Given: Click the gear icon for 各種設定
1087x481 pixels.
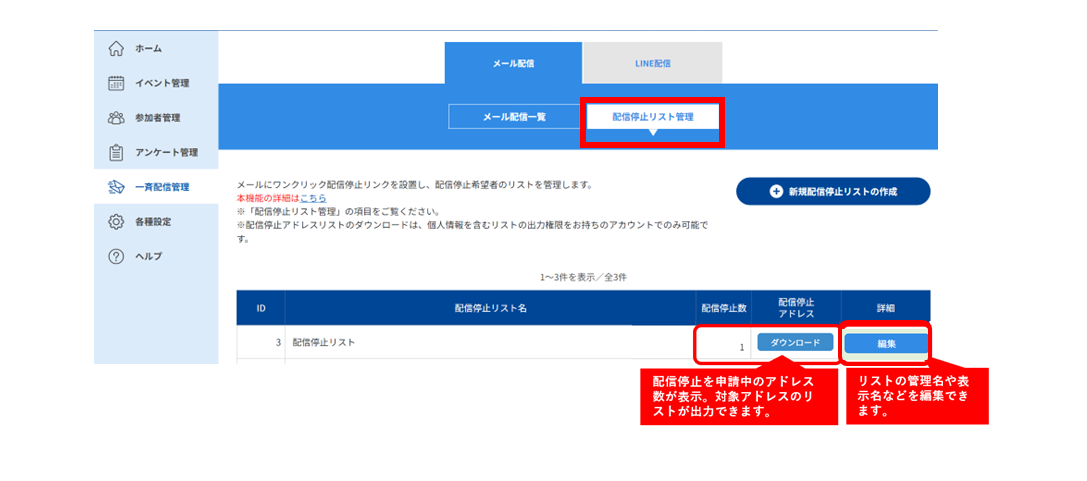Looking at the screenshot, I should pyautogui.click(x=116, y=222).
